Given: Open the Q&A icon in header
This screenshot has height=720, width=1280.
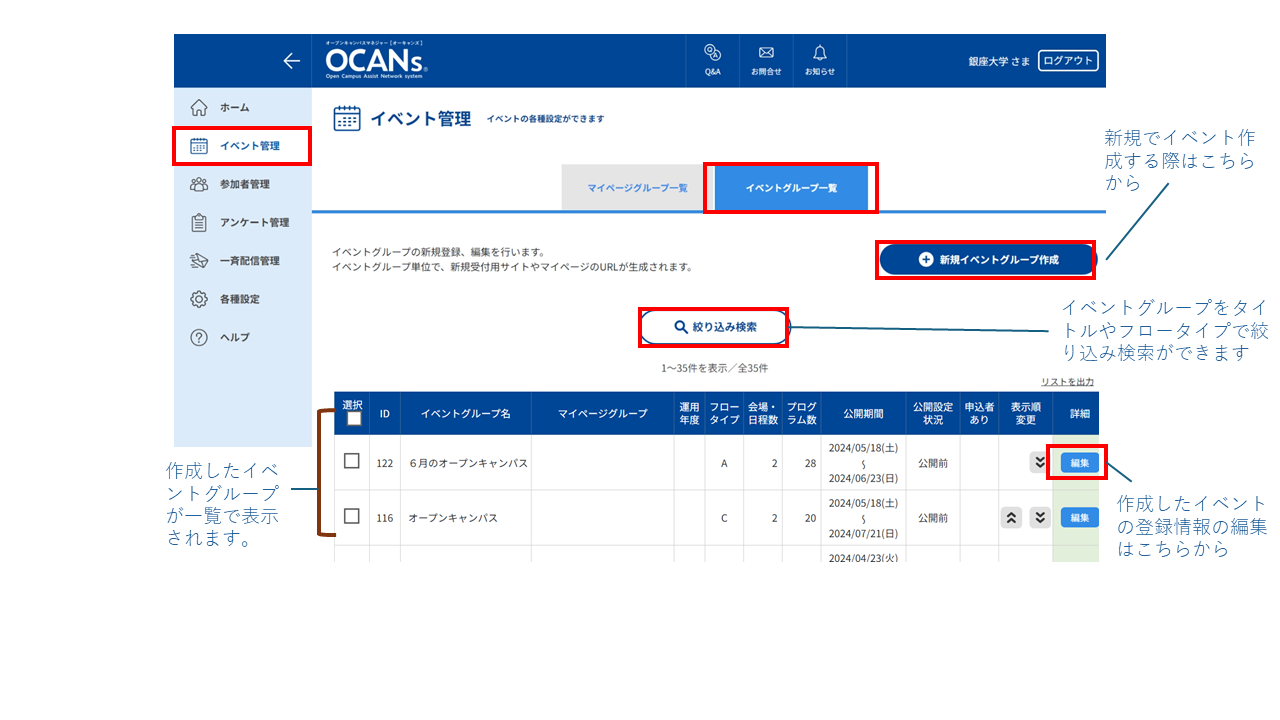Looking at the screenshot, I should point(712,60).
